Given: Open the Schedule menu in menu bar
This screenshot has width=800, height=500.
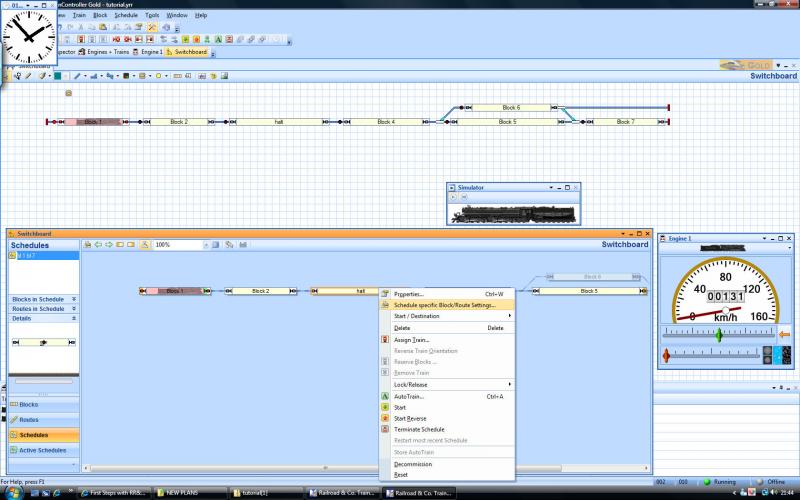Looking at the screenshot, I should pos(126,16).
